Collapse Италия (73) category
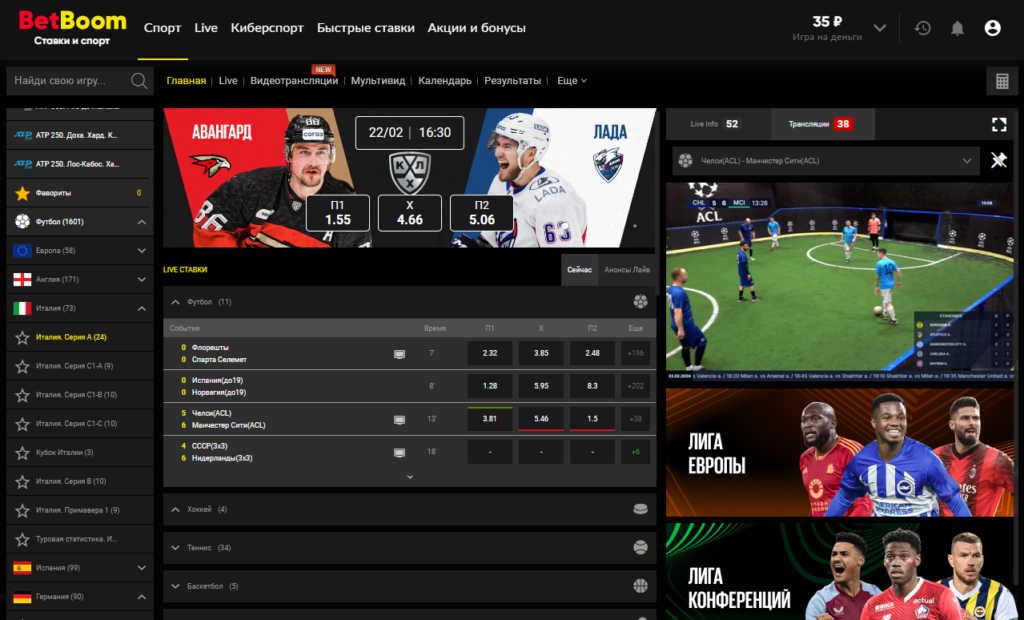The height and width of the screenshot is (620, 1024). coord(142,308)
